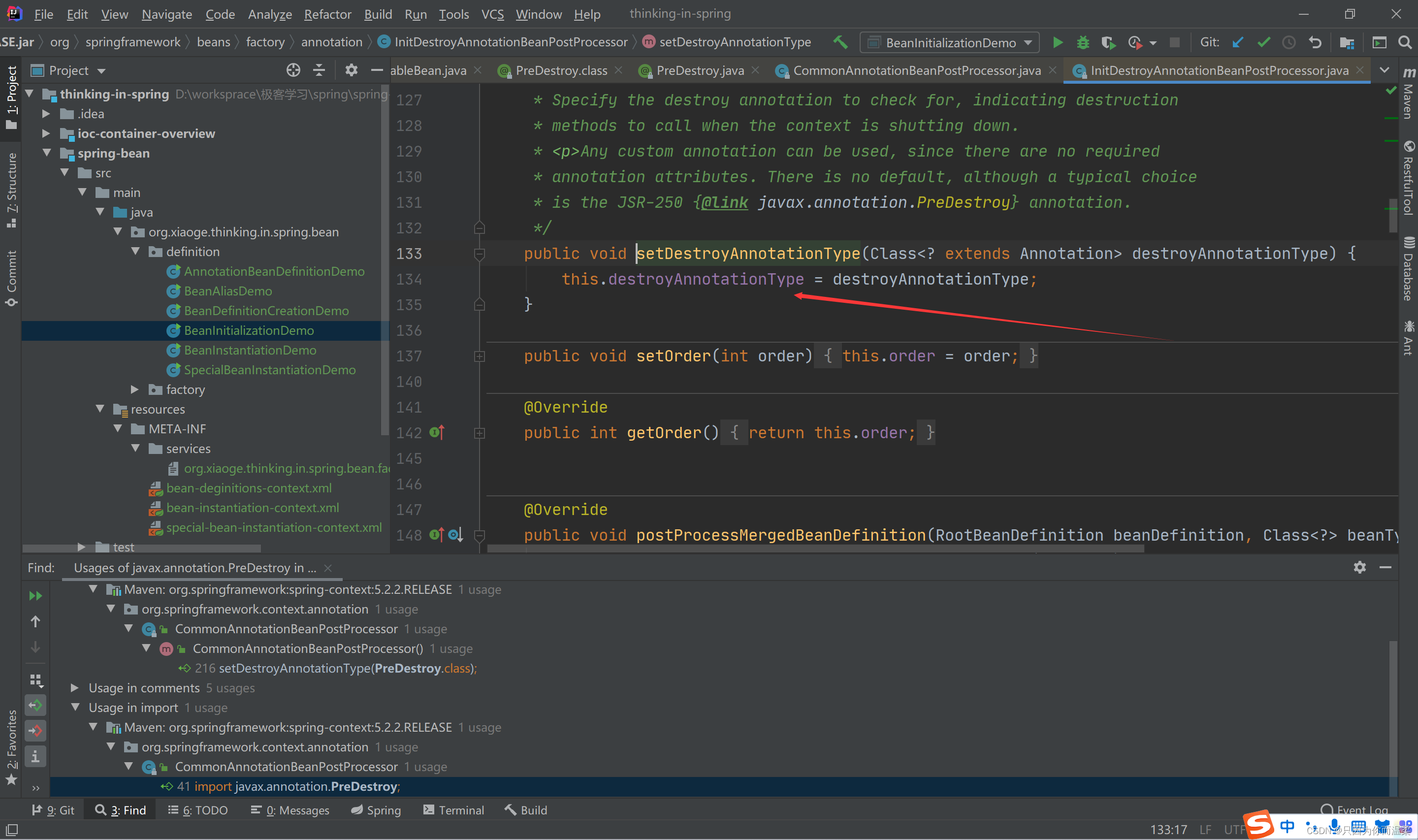Image resolution: width=1418 pixels, height=840 pixels.
Task: Click the Find results vertical scrollbar
Action: coord(1393,718)
